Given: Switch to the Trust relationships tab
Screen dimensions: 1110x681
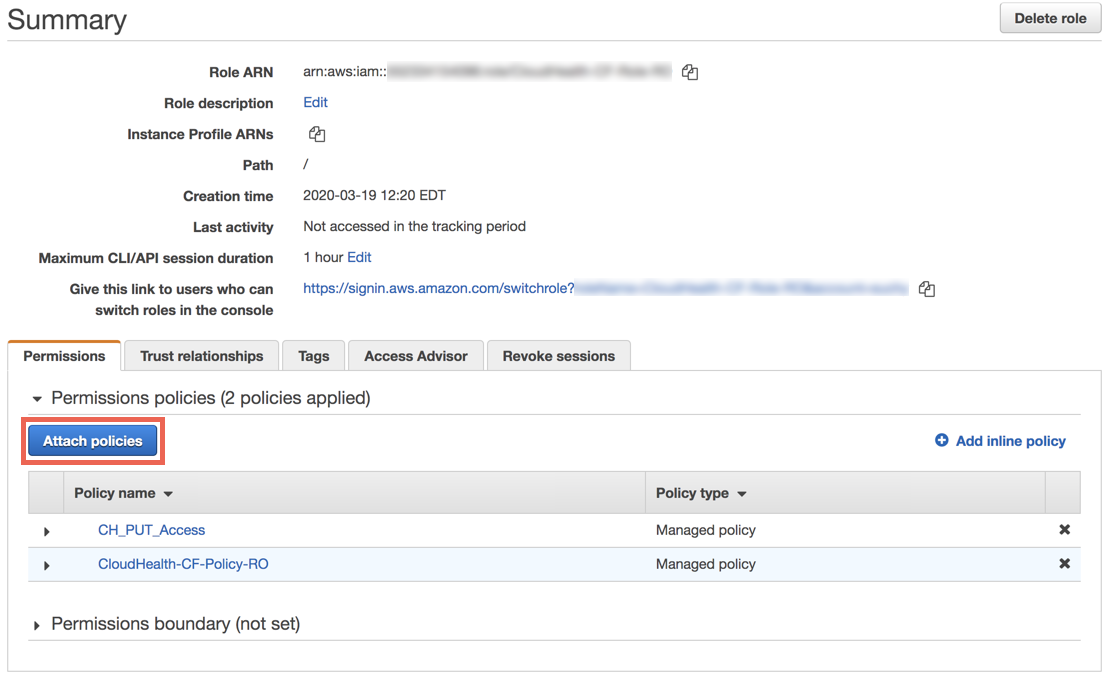Looking at the screenshot, I should 200,355.
